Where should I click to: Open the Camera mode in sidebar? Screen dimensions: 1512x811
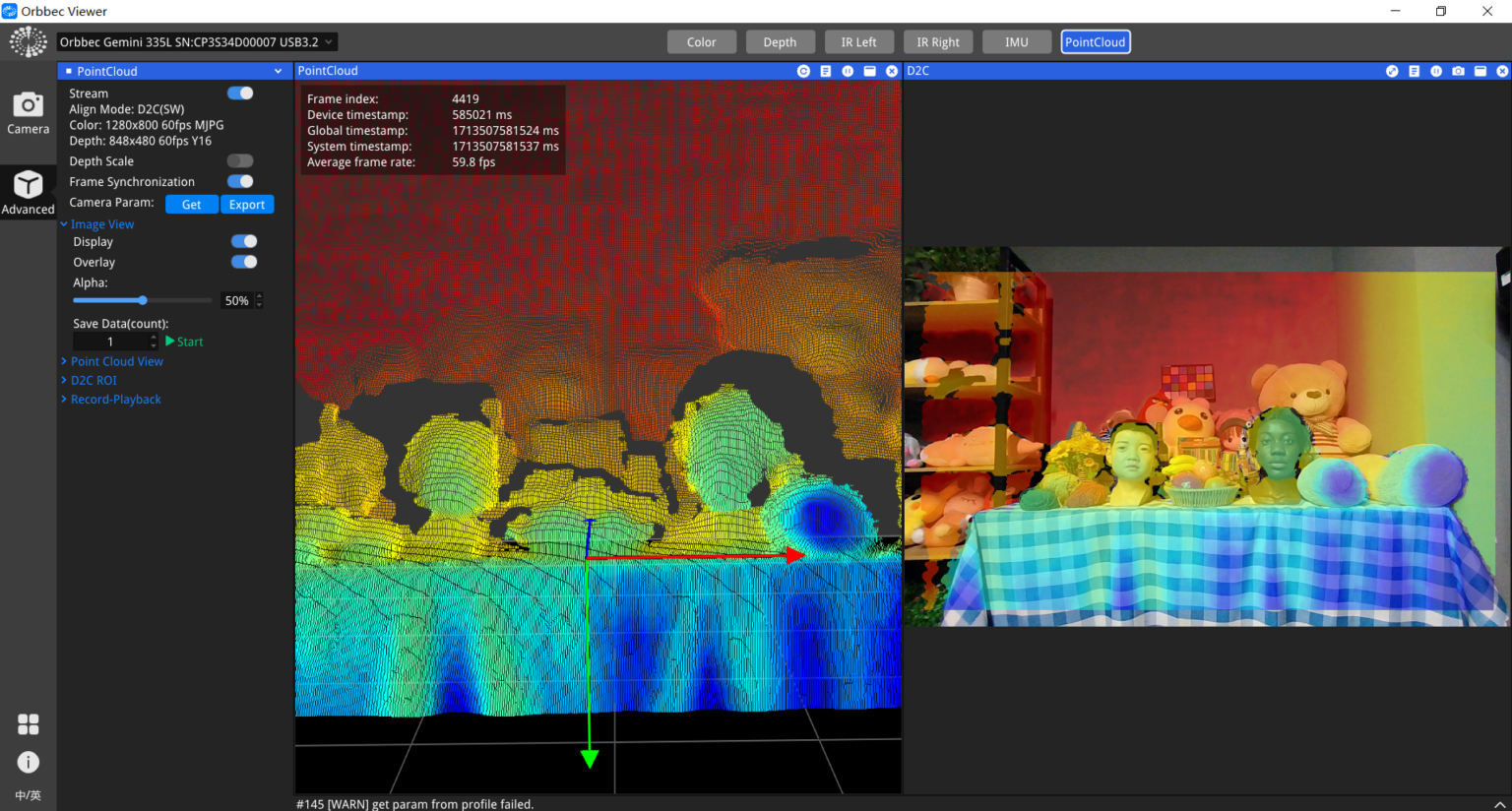[28, 113]
